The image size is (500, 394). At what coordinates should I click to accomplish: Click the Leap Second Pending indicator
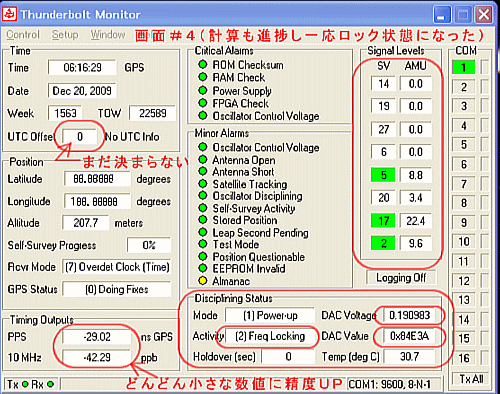pyautogui.click(x=202, y=232)
